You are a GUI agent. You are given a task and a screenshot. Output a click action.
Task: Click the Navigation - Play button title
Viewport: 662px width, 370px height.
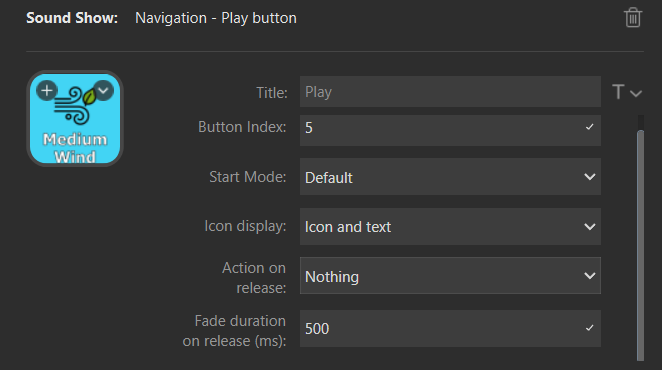point(216,18)
